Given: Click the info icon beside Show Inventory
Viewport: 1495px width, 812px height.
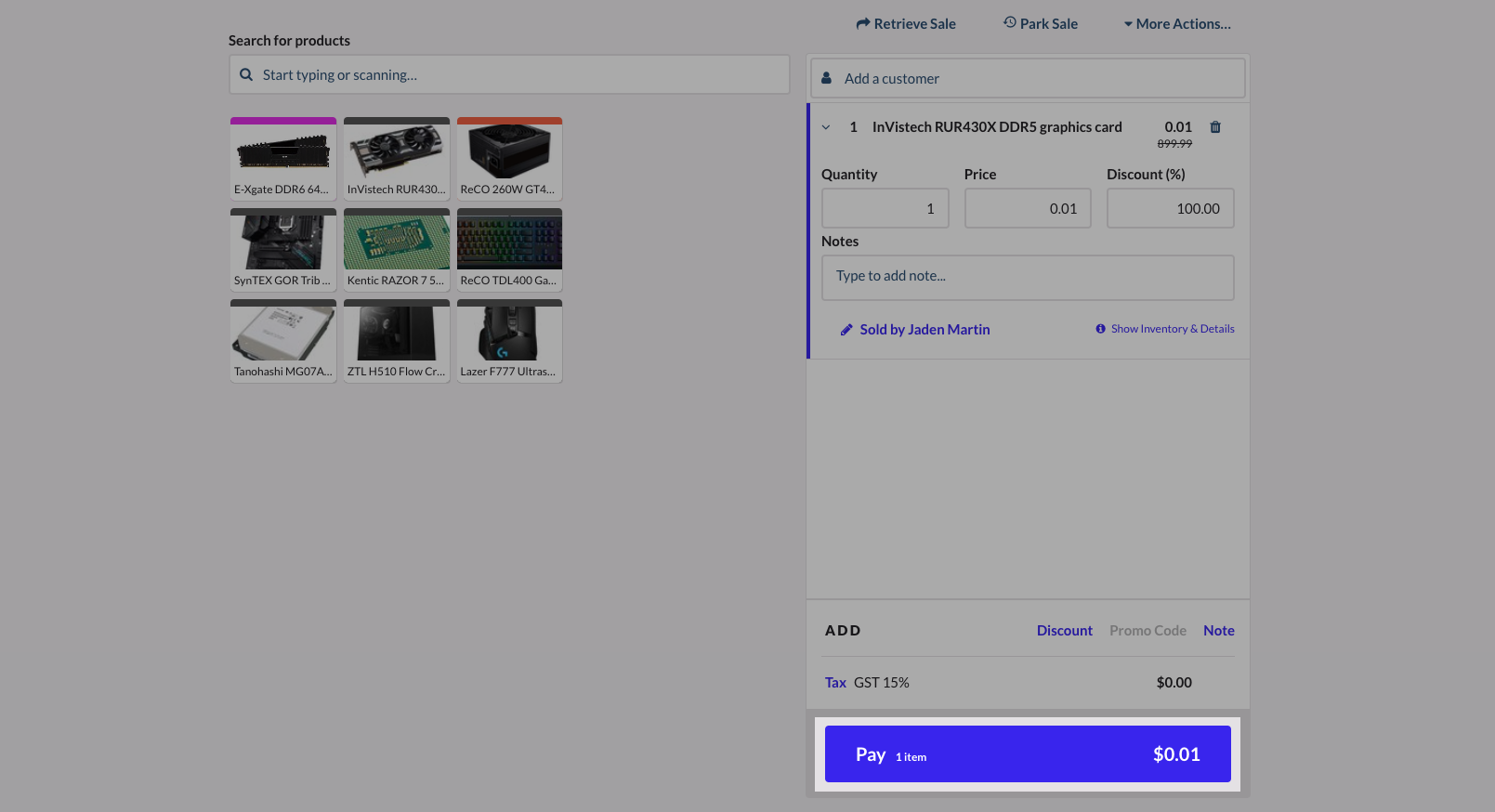Looking at the screenshot, I should point(1100,329).
